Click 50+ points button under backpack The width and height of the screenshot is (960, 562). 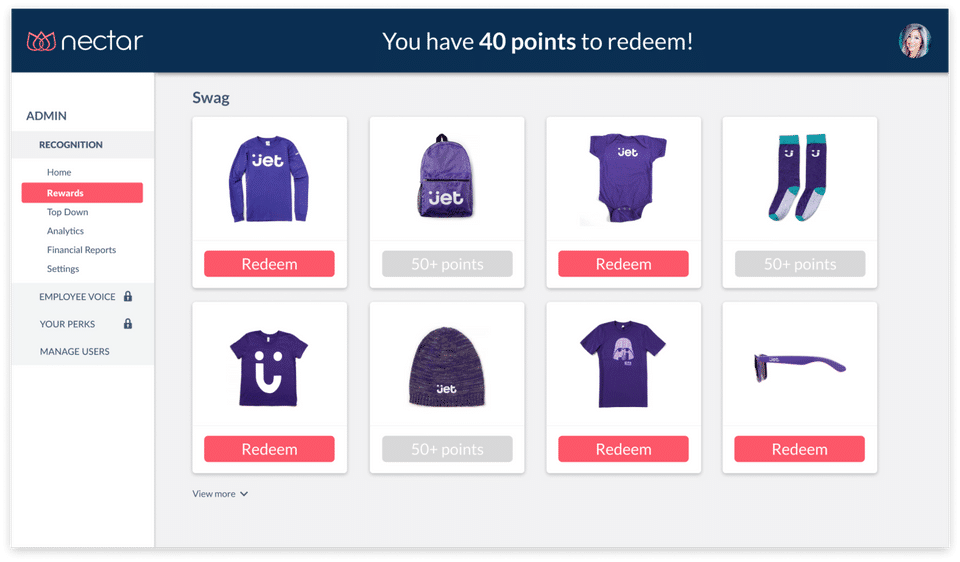tap(446, 264)
